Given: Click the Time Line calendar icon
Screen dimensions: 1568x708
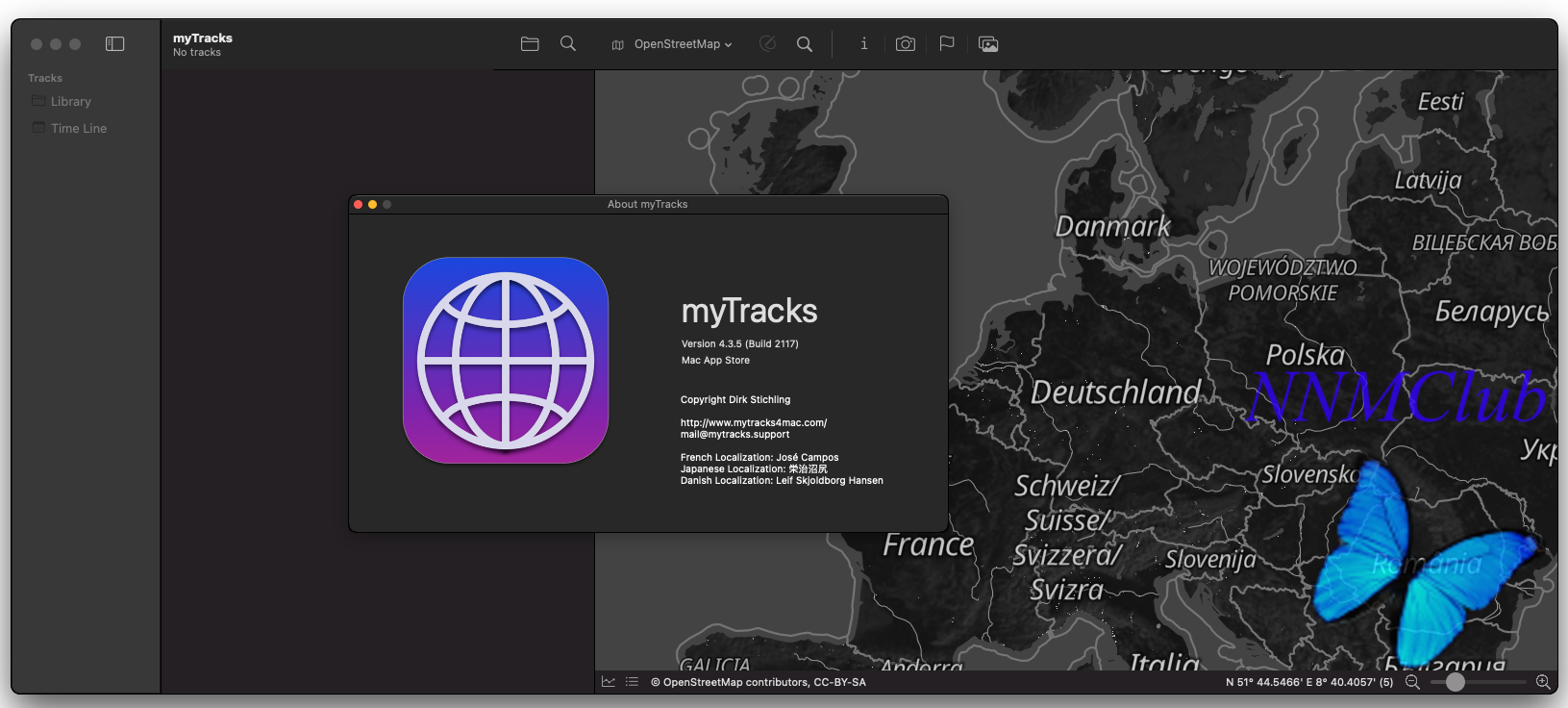Looking at the screenshot, I should coord(38,128).
